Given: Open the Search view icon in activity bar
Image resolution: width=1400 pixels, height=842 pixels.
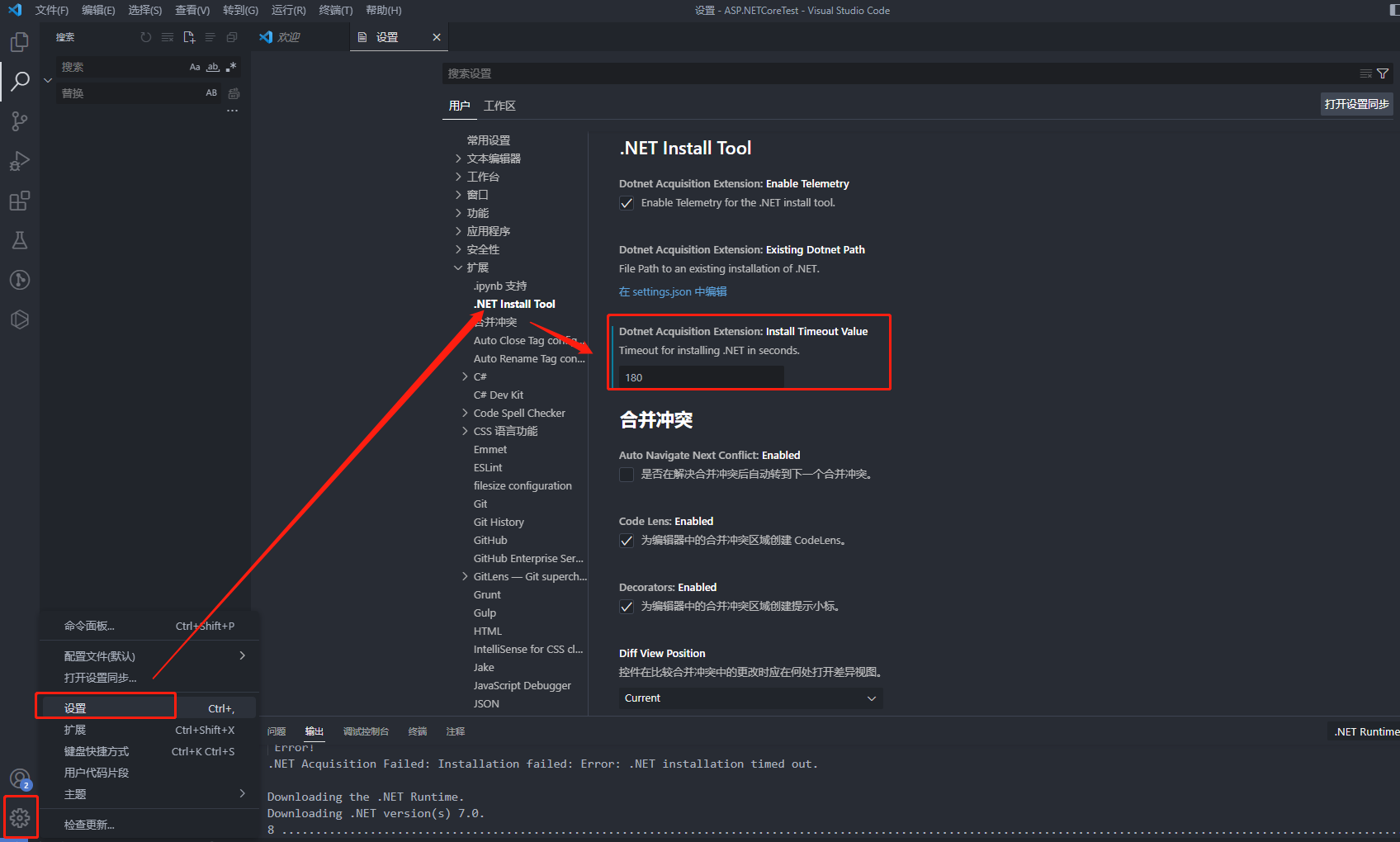Looking at the screenshot, I should pyautogui.click(x=20, y=81).
